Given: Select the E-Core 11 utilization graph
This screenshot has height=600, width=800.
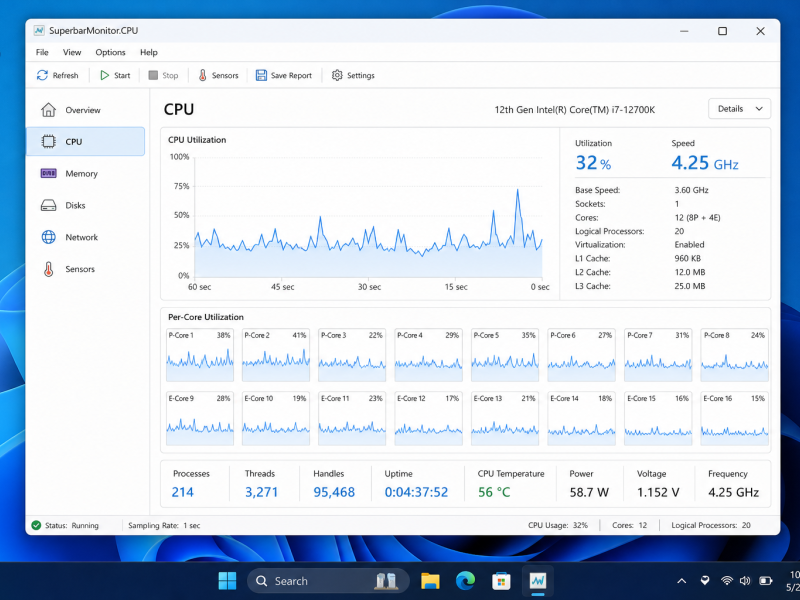Looking at the screenshot, I should click(x=352, y=418).
